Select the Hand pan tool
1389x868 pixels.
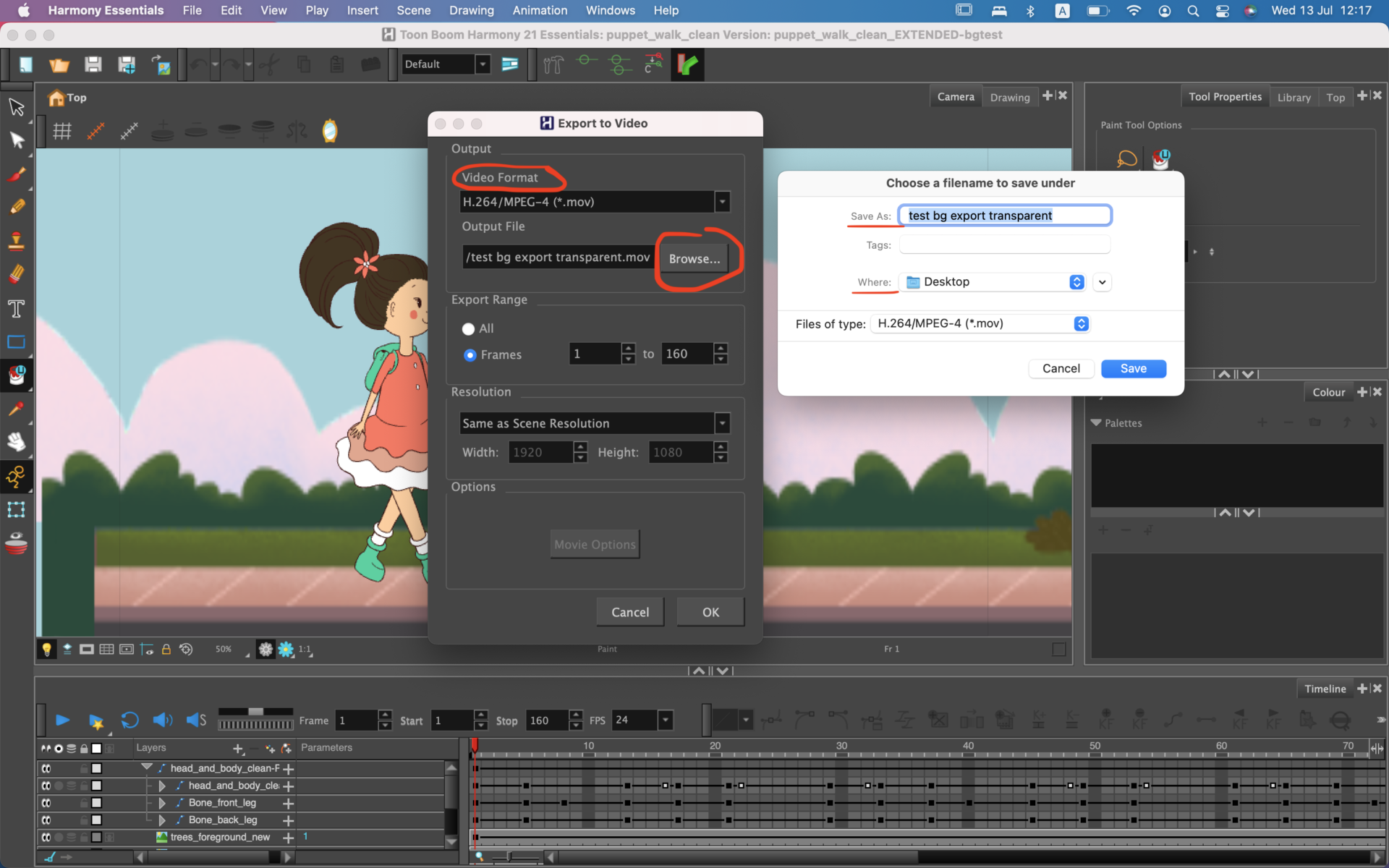pyautogui.click(x=16, y=442)
